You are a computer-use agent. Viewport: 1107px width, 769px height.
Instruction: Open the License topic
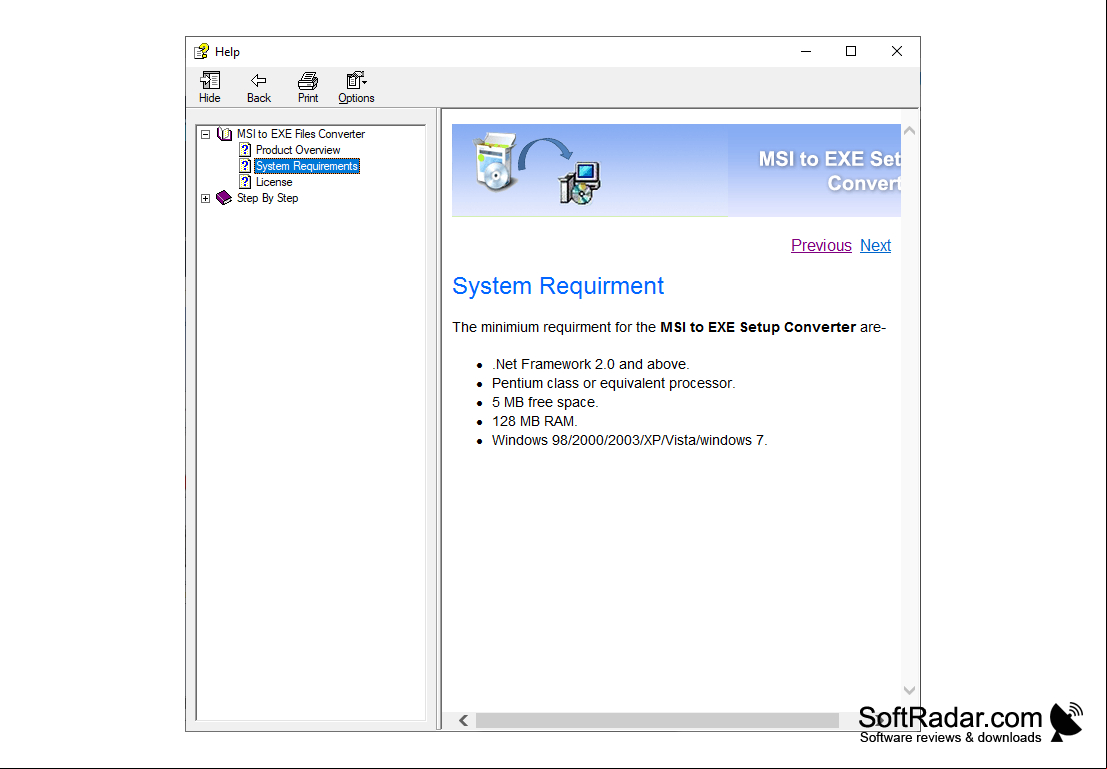tap(274, 182)
